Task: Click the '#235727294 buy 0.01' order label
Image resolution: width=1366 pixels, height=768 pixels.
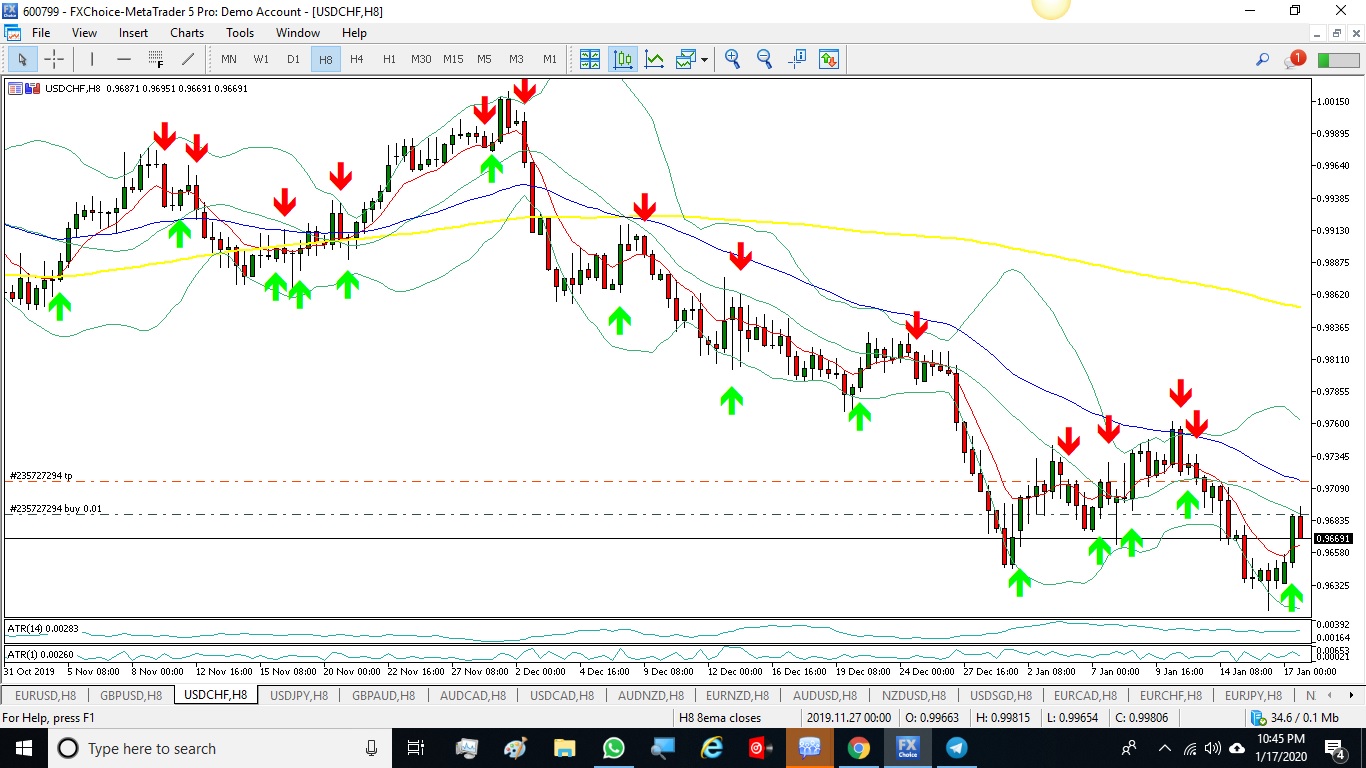Action: pyautogui.click(x=56, y=509)
